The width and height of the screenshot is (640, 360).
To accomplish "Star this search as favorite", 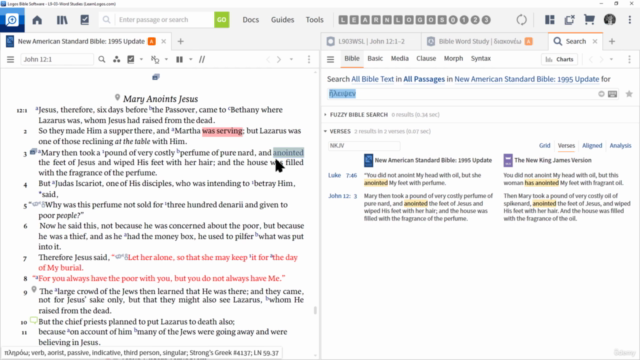I will [x=629, y=94].
